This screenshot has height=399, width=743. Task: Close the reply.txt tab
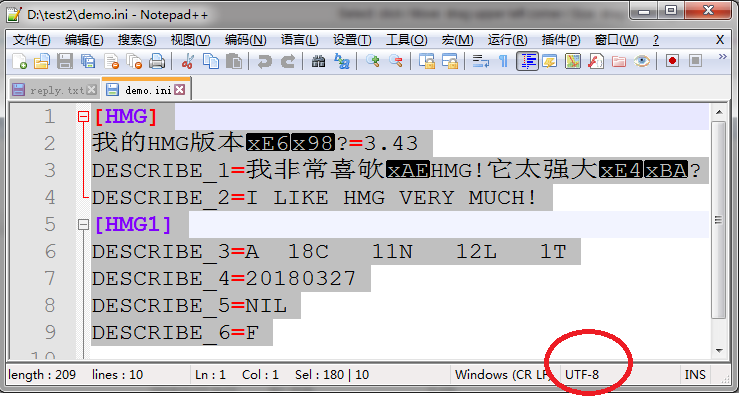[x=91, y=90]
